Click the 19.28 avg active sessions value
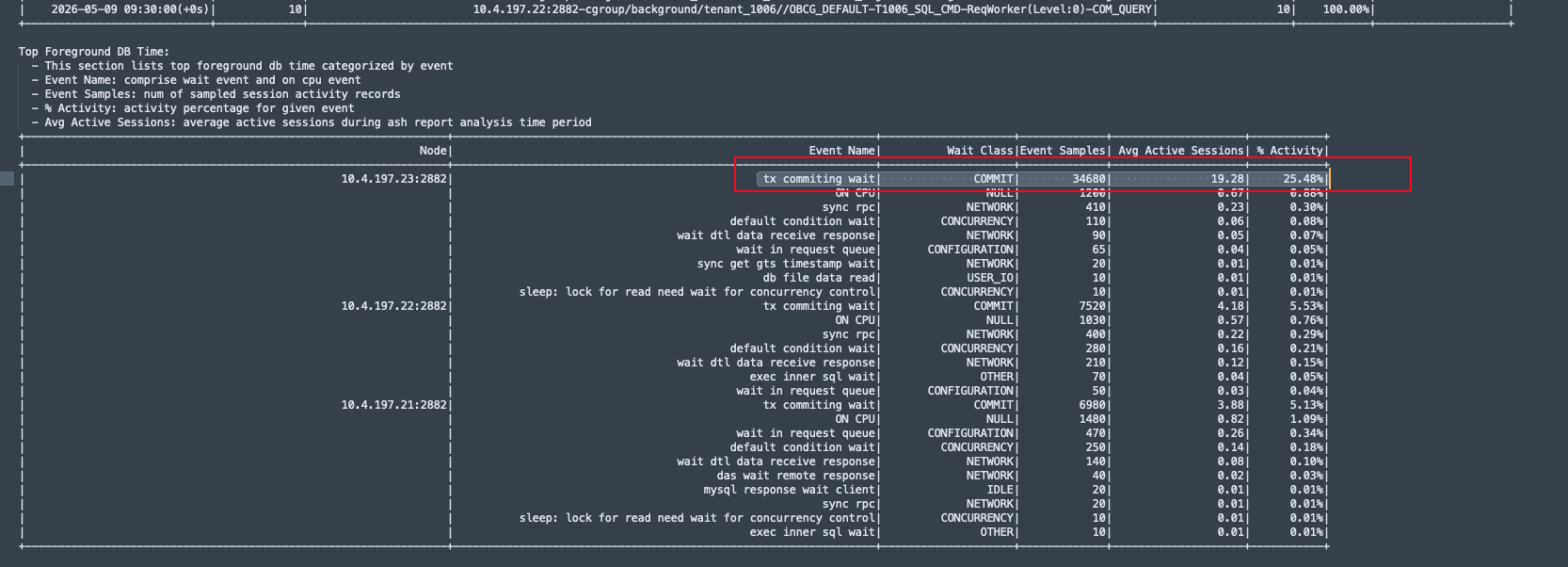The width and height of the screenshot is (1568, 567). 1227,179
